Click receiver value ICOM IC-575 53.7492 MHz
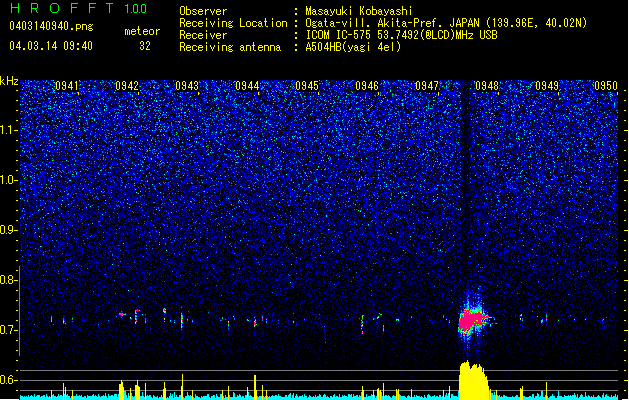Screen dimensions: 629x400 click(401, 35)
